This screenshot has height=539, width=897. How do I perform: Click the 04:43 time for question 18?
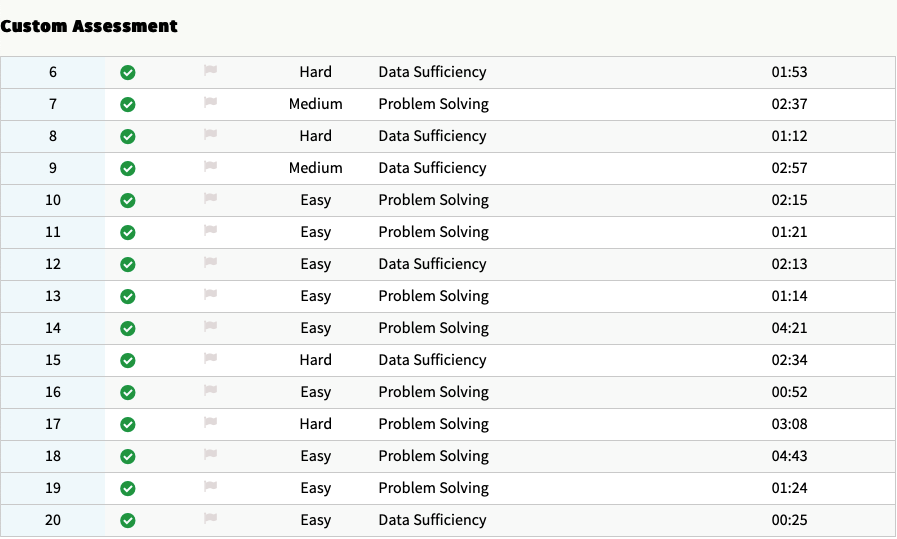(789, 456)
